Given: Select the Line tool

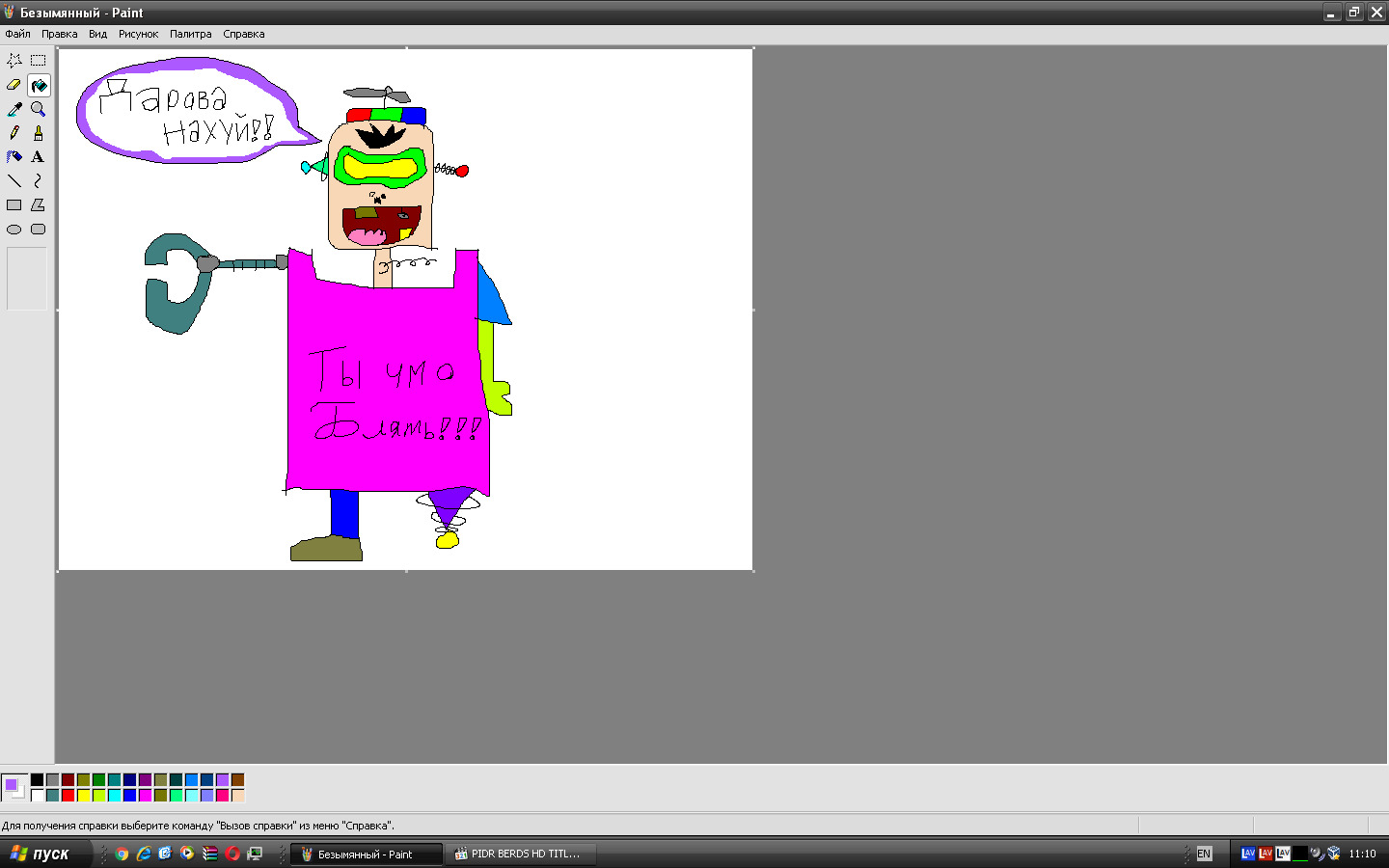Looking at the screenshot, I should point(14,181).
